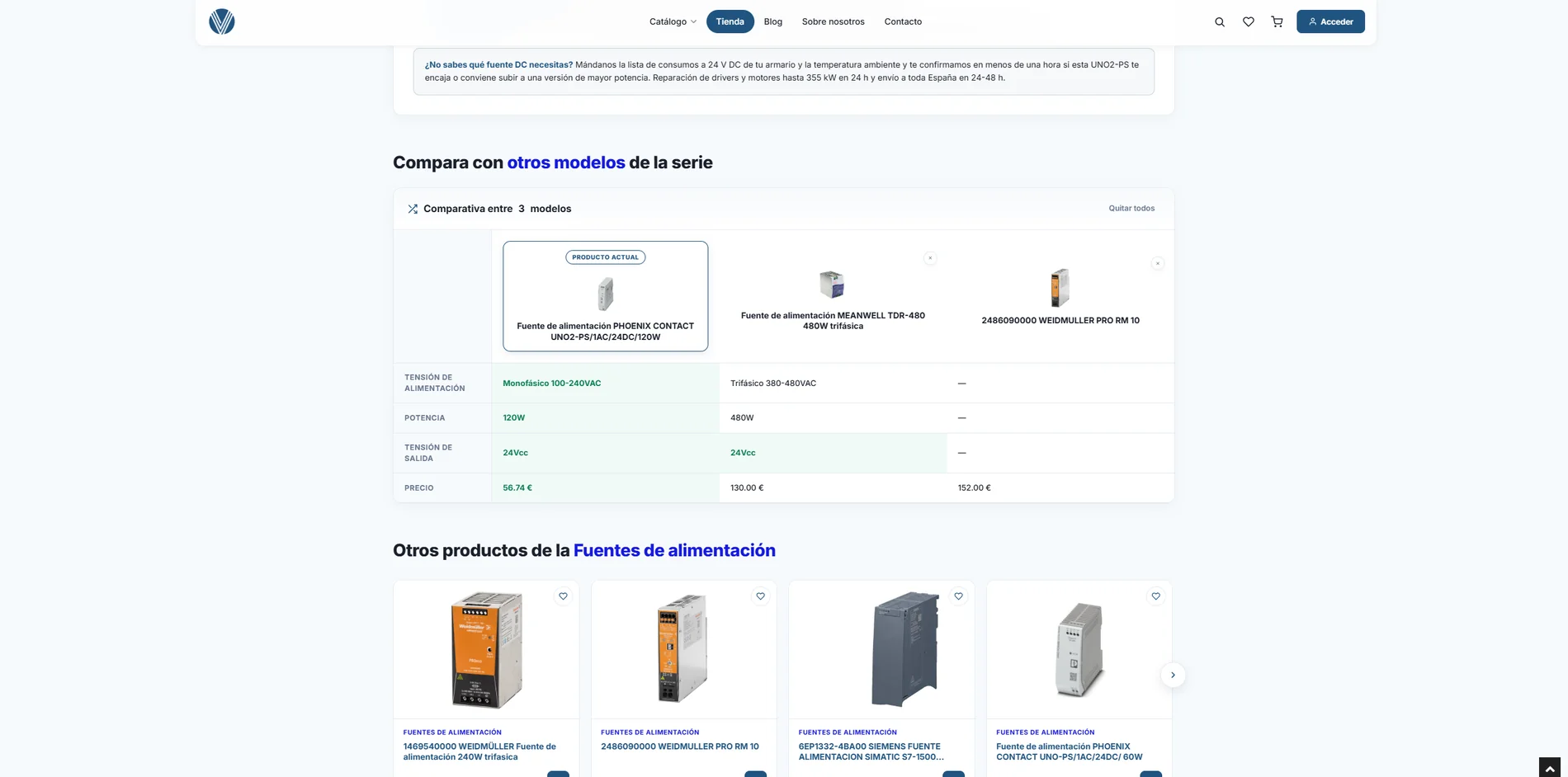
Task: Open the search icon in the header
Action: 1220,22
